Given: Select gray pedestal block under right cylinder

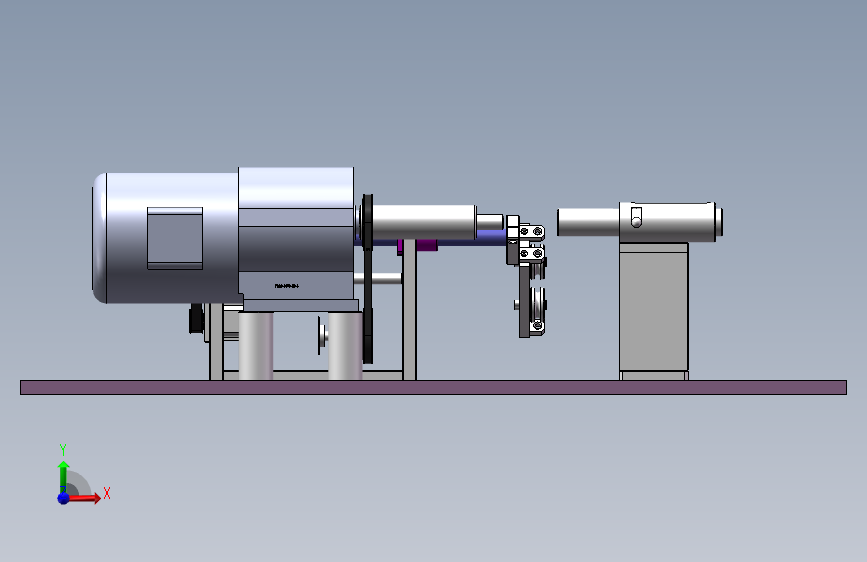Looking at the screenshot, I should 654,311.
